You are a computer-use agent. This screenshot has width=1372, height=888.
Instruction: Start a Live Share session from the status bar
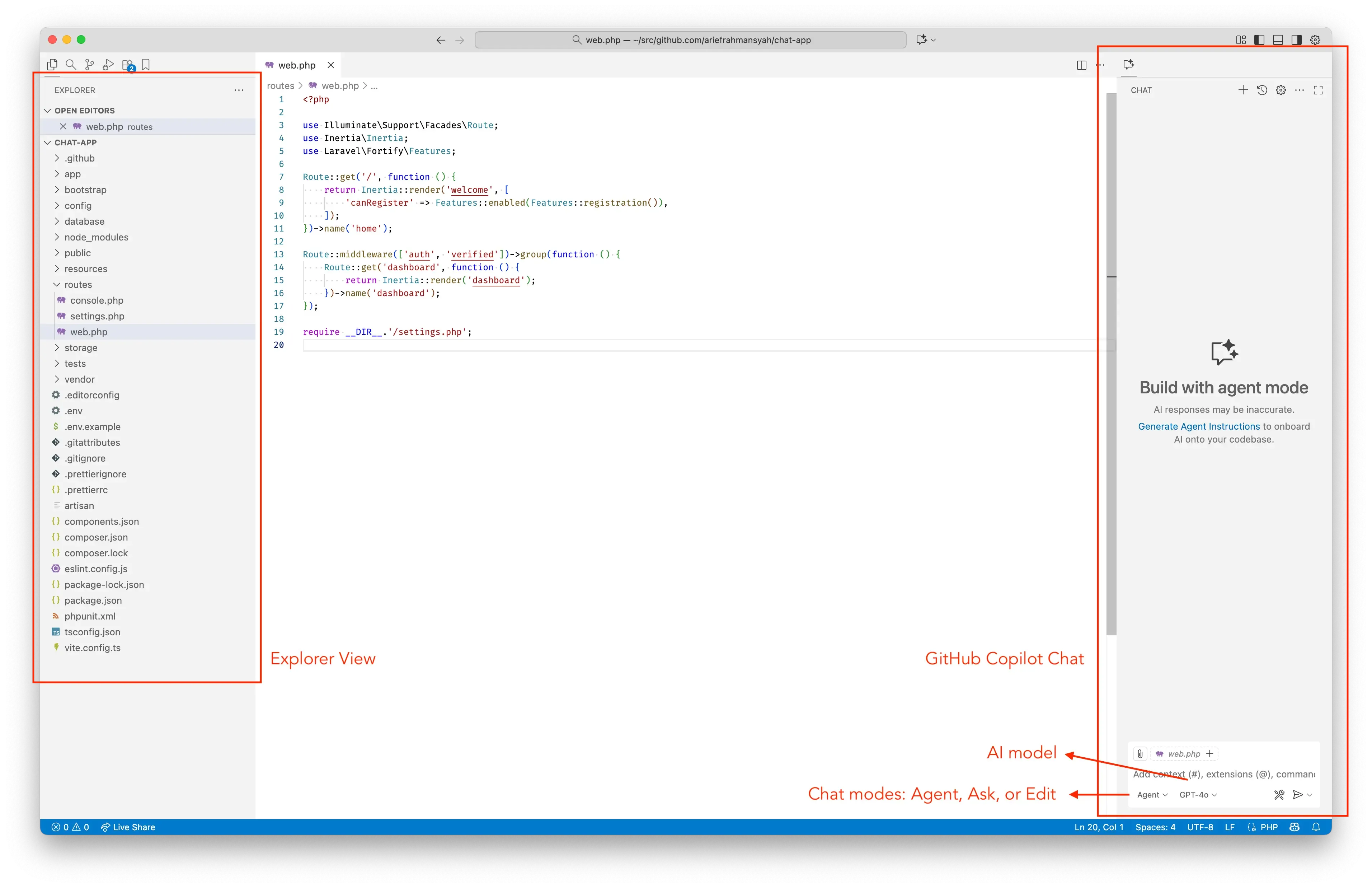point(127,827)
